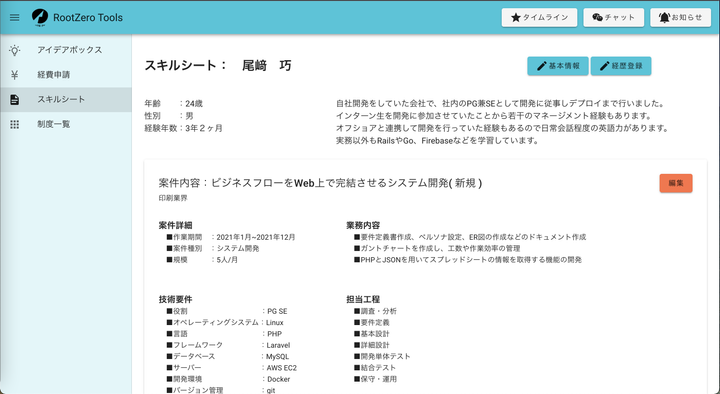This screenshot has width=720, height=394.
Task: Click the document icon beside スキルシート
Action: 15,100
